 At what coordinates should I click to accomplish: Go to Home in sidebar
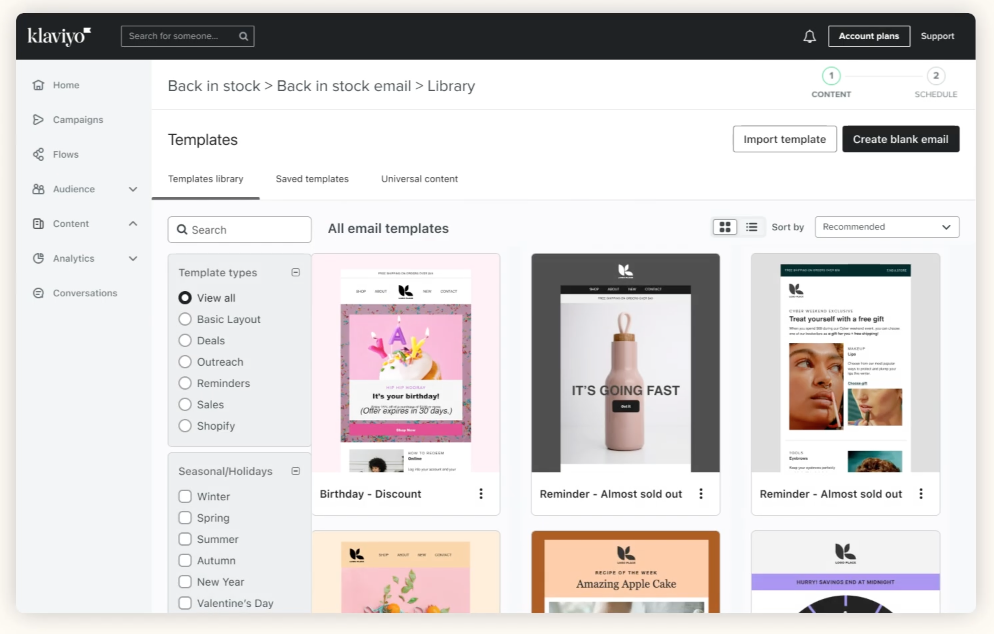pos(66,85)
